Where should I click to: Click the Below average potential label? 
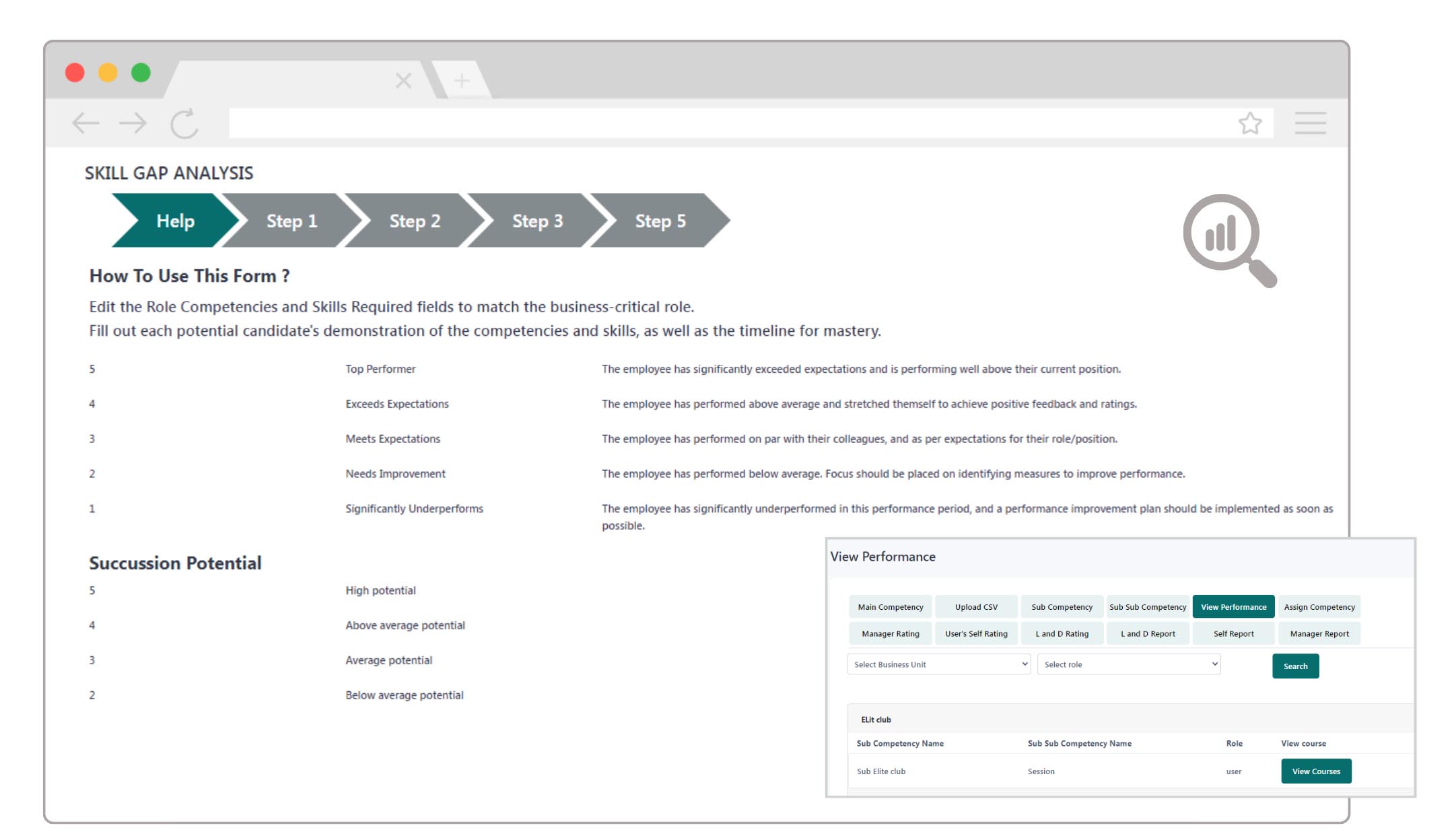(x=405, y=695)
